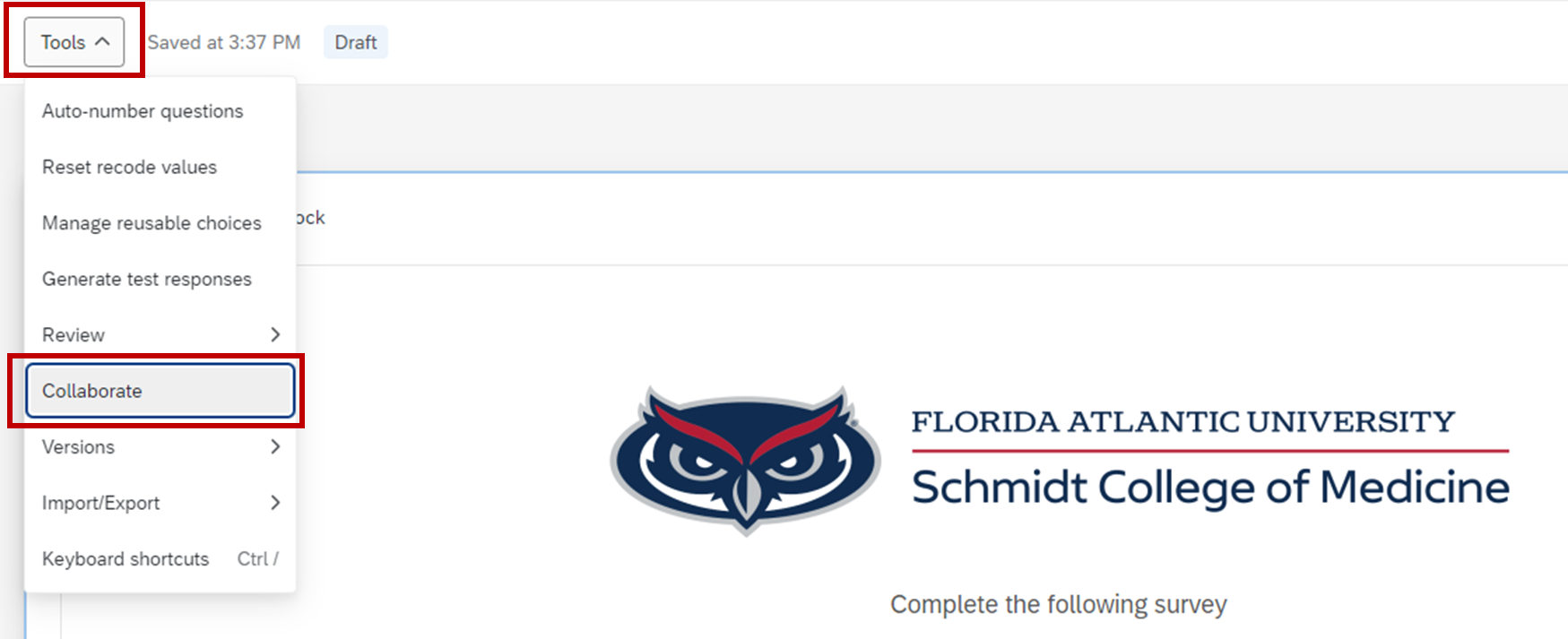
Task: Select Auto-number questions
Action: (x=160, y=111)
